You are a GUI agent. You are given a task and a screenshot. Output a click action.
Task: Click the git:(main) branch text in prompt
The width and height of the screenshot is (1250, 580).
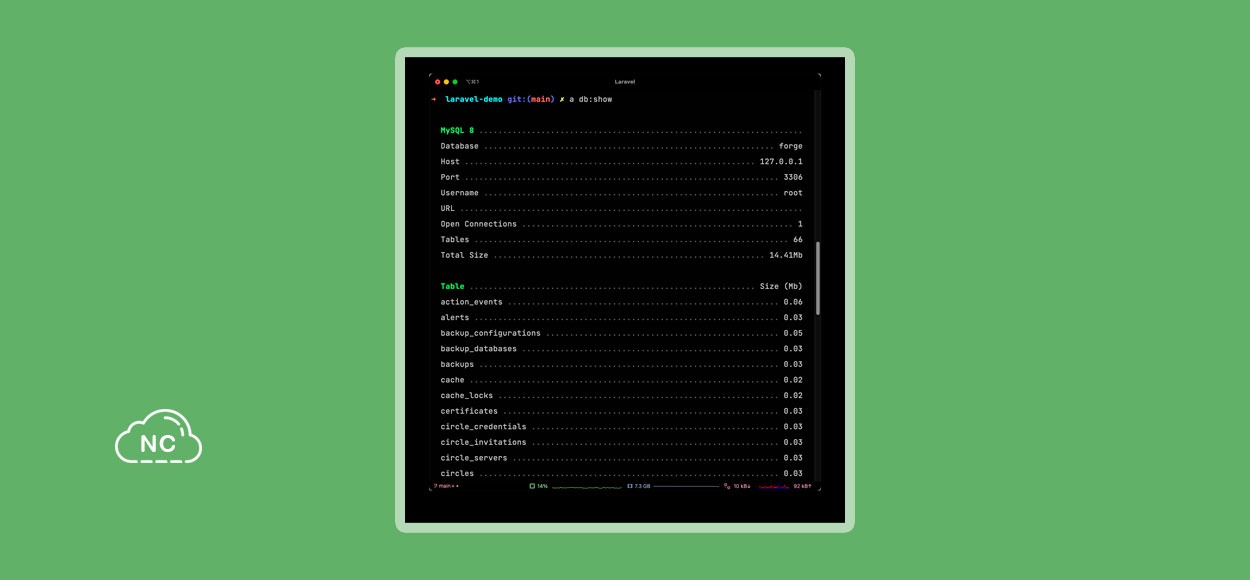[531, 100]
